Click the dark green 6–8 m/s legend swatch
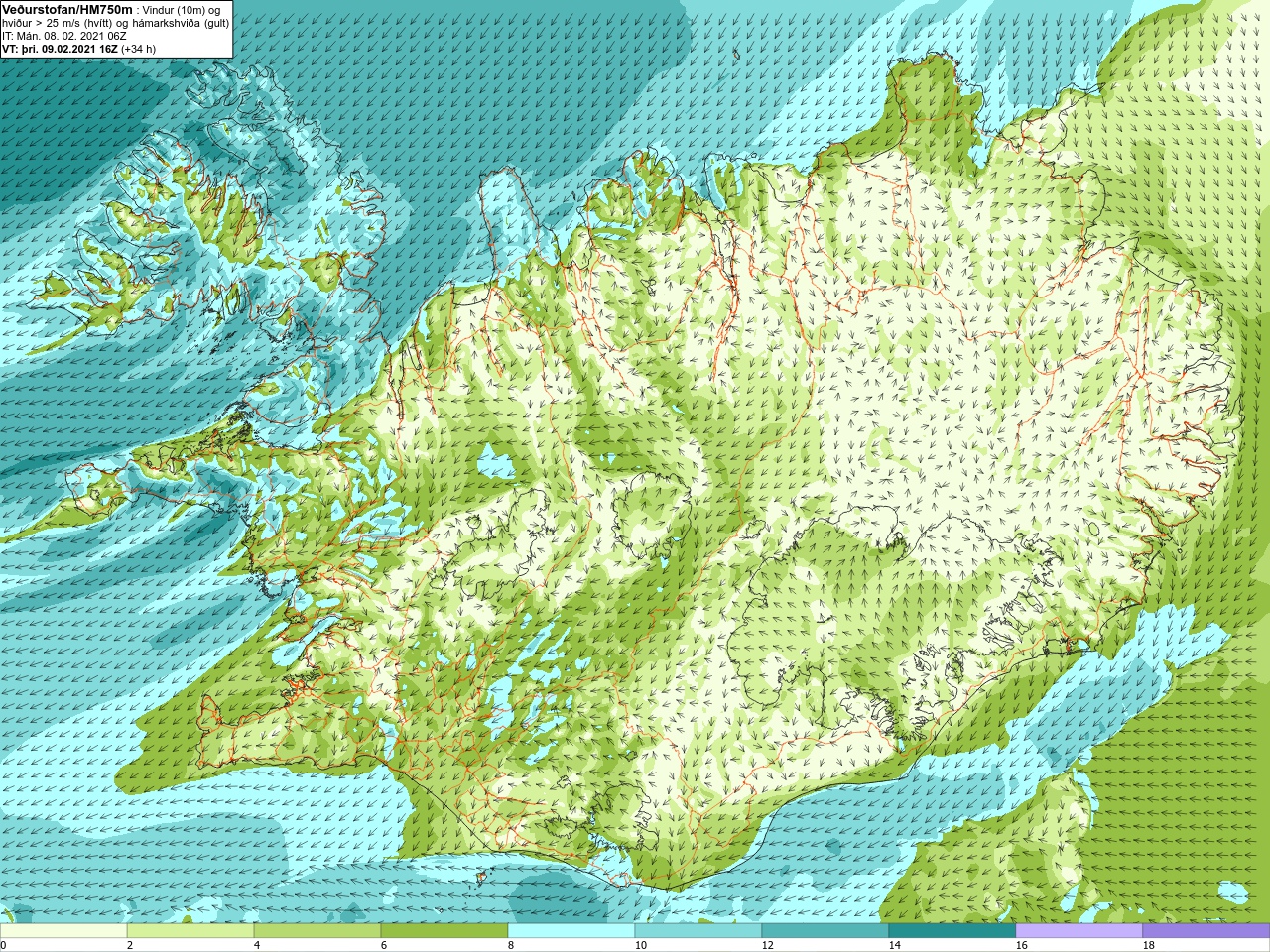1270x952 pixels. coord(444,931)
